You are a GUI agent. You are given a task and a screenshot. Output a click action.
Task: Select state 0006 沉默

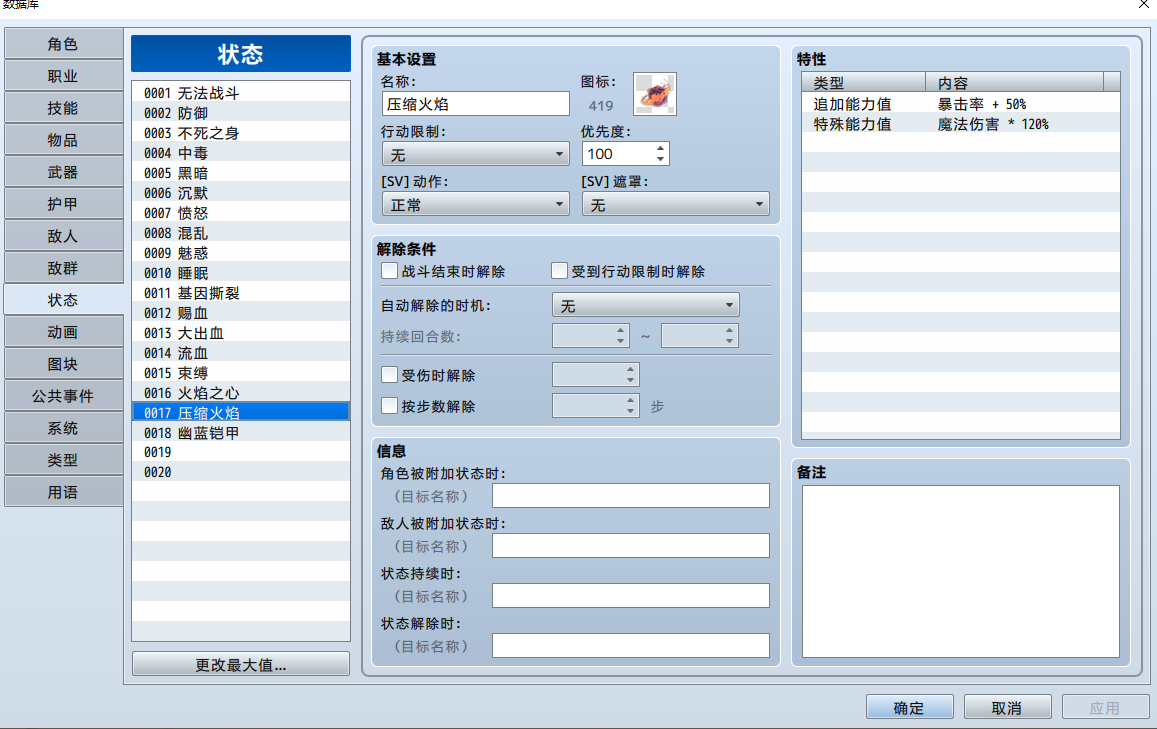point(241,192)
